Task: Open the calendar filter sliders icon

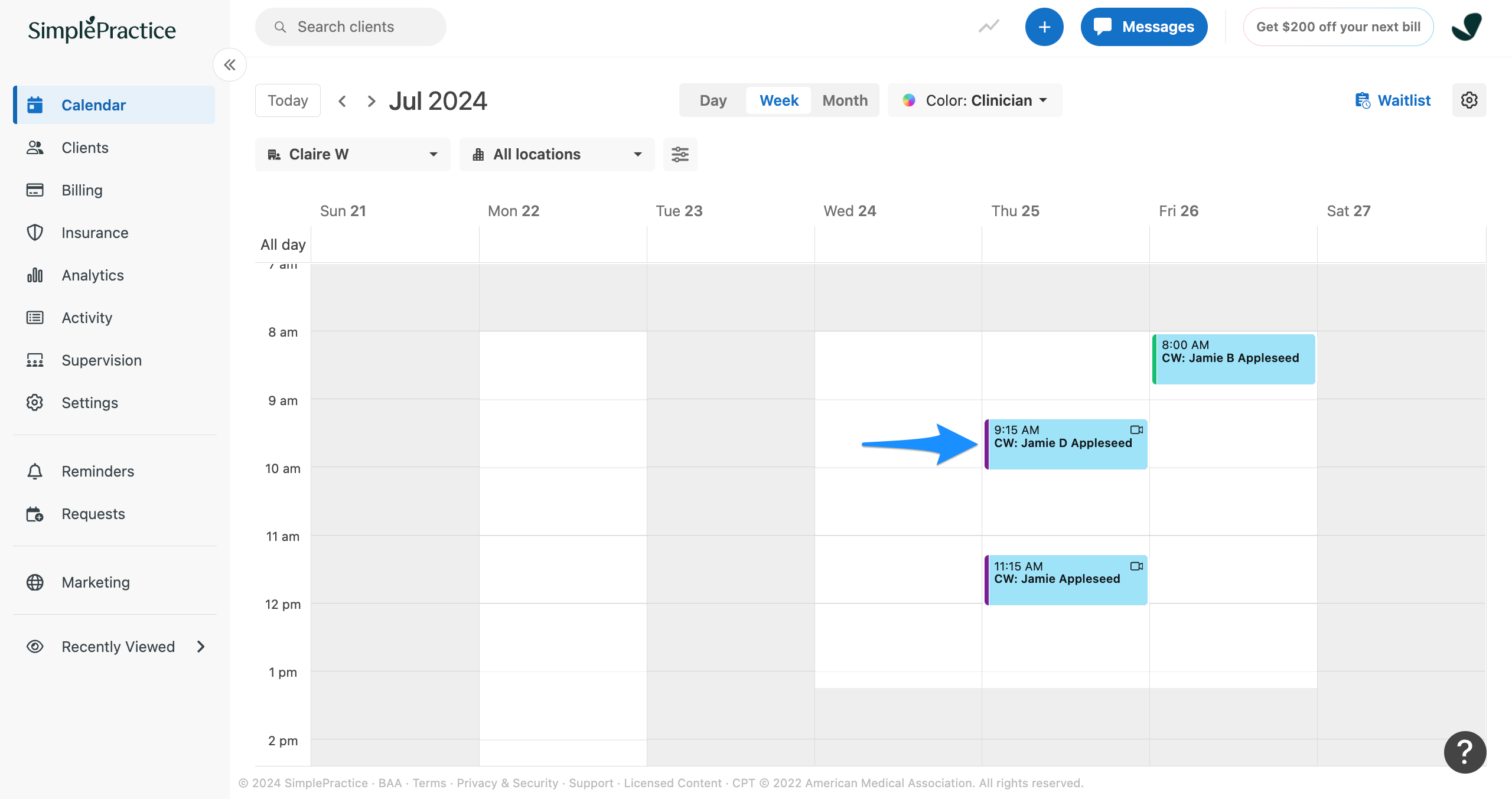Action: tap(680, 154)
